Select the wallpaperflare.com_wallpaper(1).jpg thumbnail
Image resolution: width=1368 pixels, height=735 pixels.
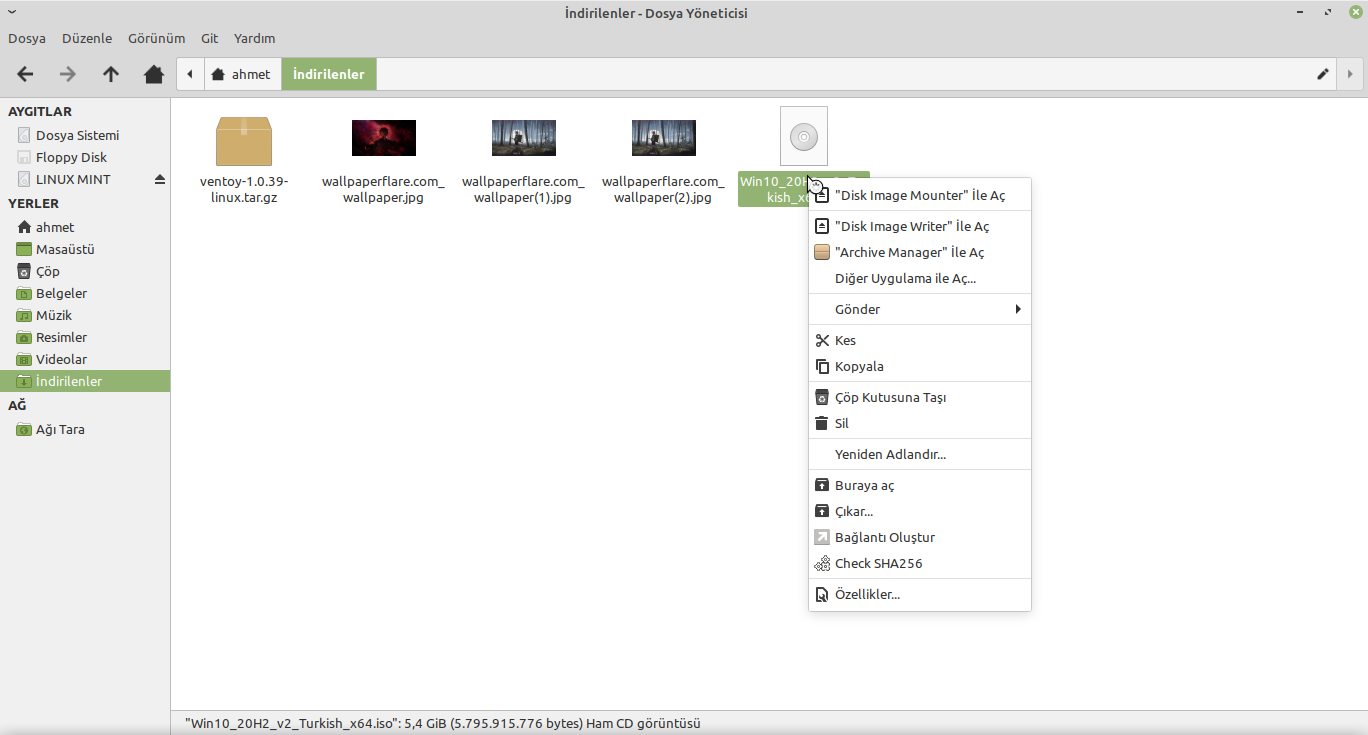click(x=524, y=138)
